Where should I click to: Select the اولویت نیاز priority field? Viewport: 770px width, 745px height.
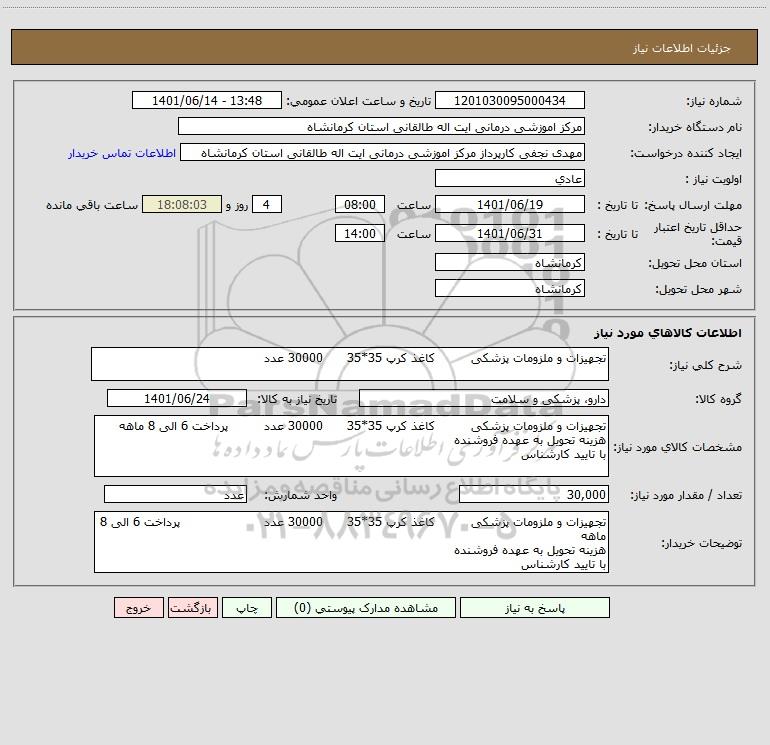[x=510, y=178]
